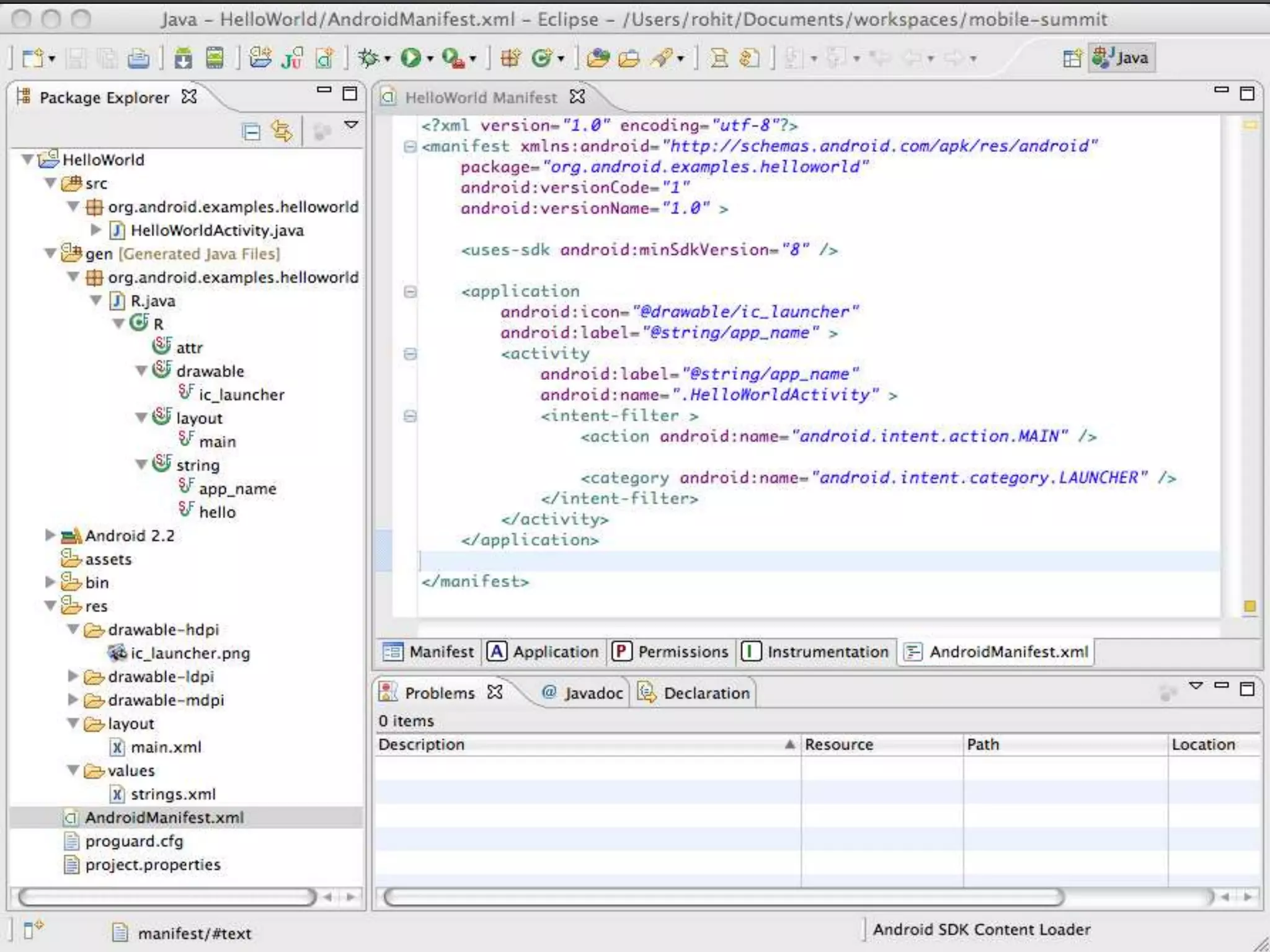Open the Android Virtual Device Manager icon
The height and width of the screenshot is (952, 1270).
pyautogui.click(x=215, y=58)
